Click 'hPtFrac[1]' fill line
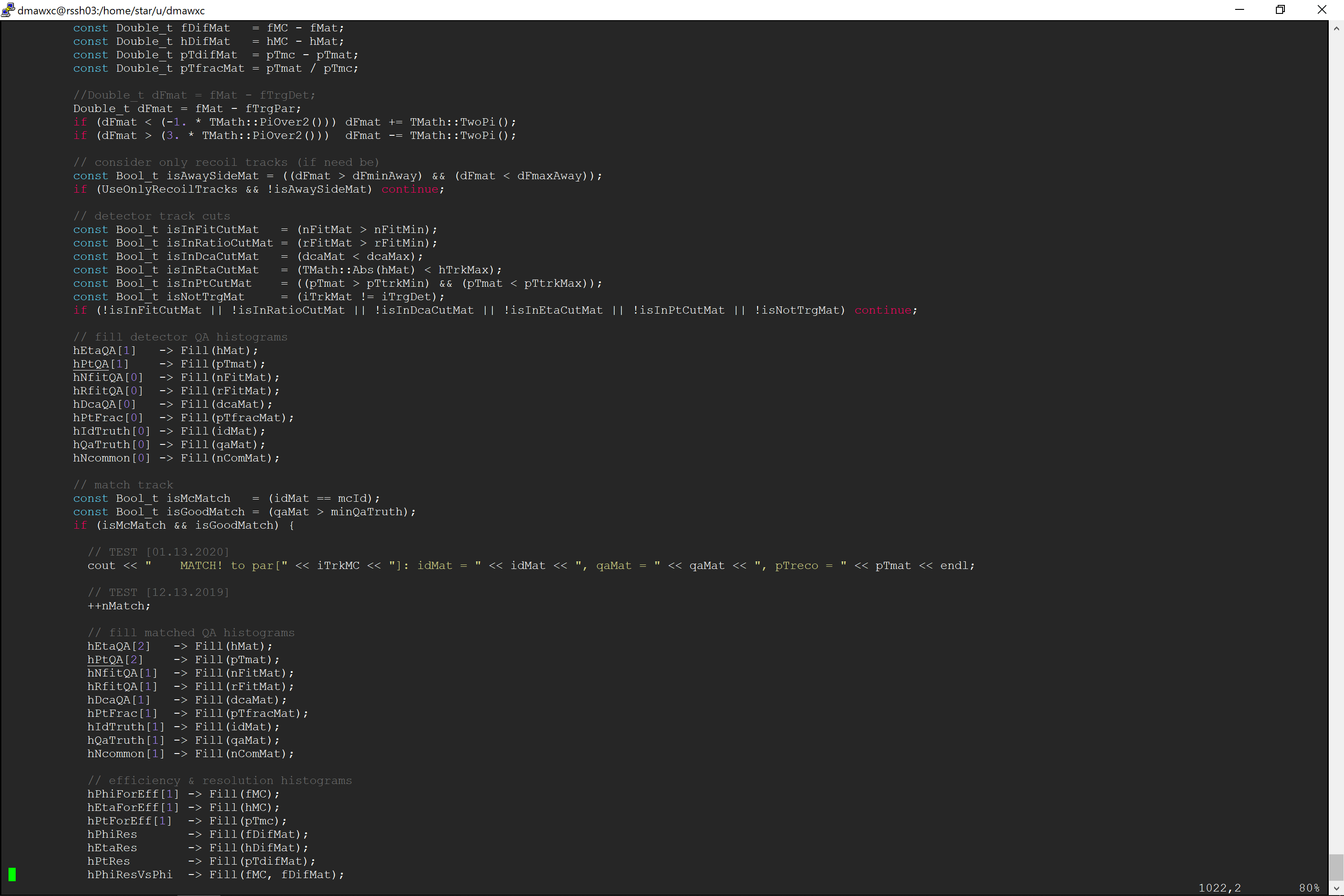 point(198,713)
